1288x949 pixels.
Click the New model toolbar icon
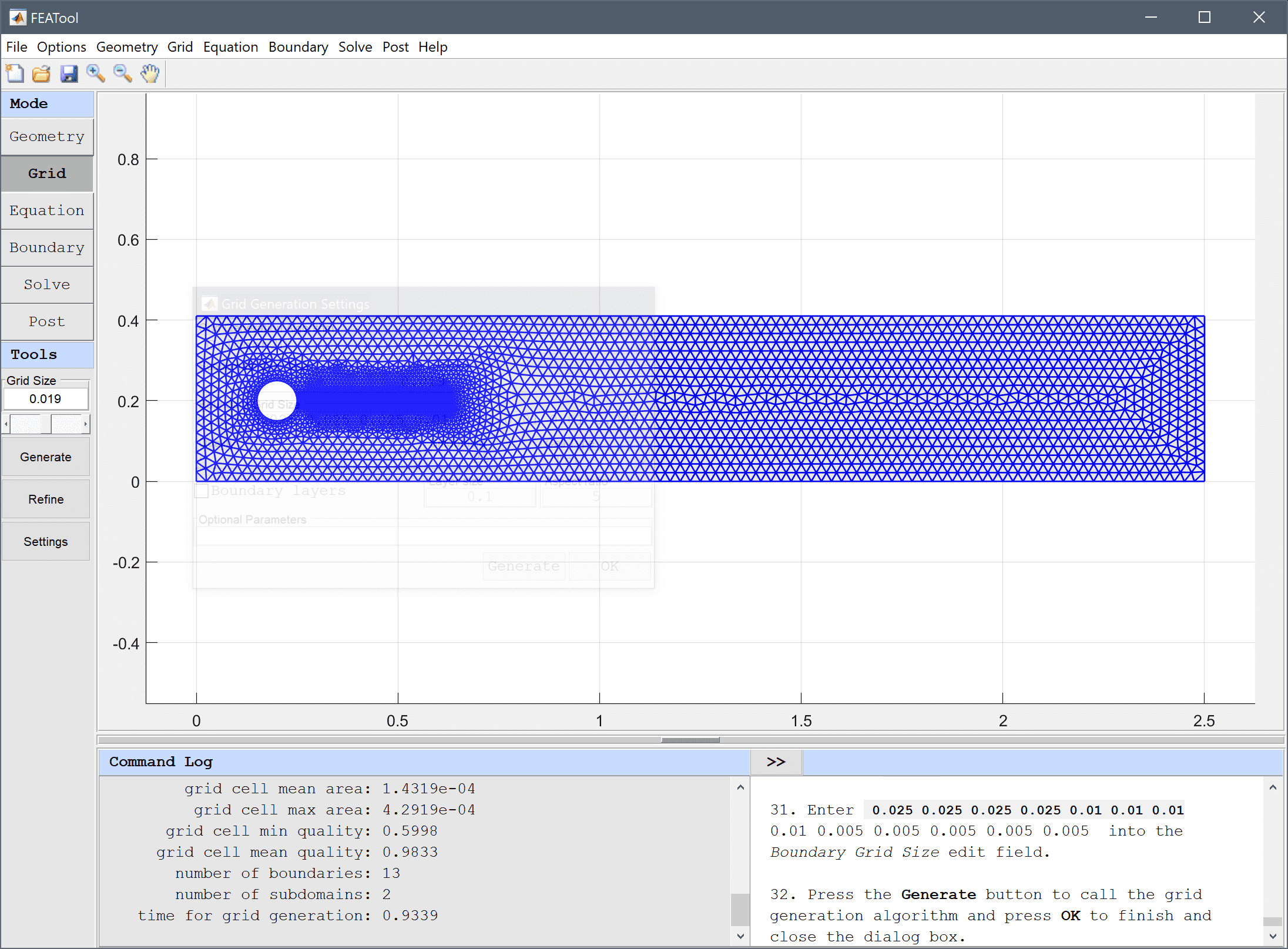click(15, 73)
